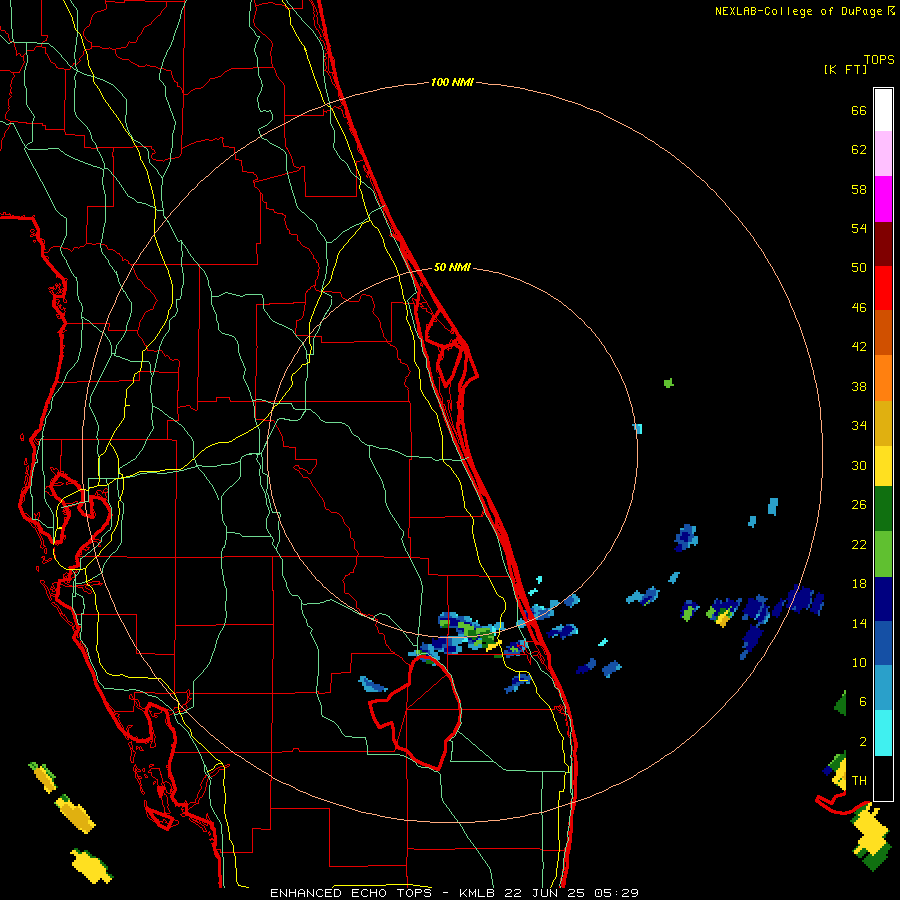Click the NEXLAB-College of DuPage label
This screenshot has height=900, width=900.
point(799,11)
